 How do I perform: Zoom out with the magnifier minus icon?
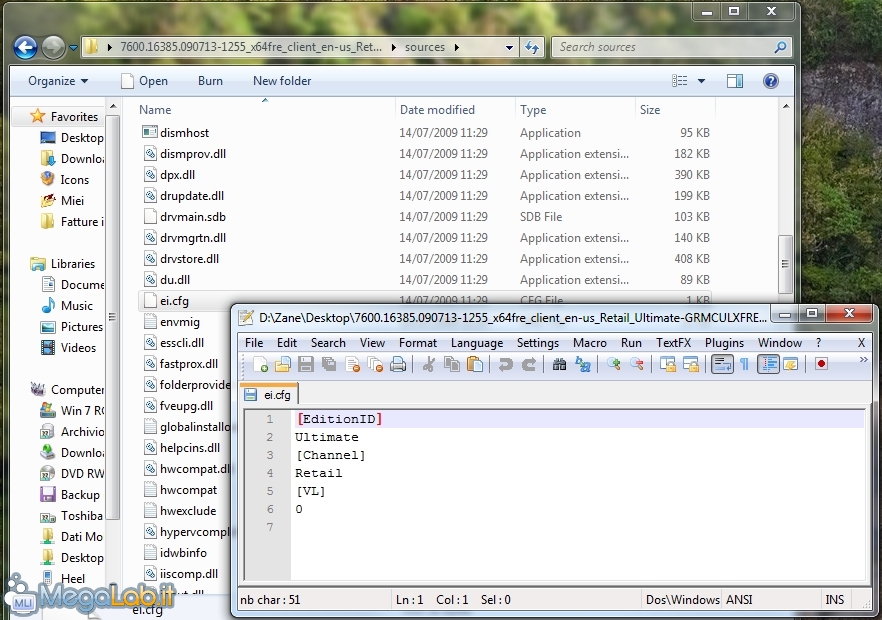637,365
